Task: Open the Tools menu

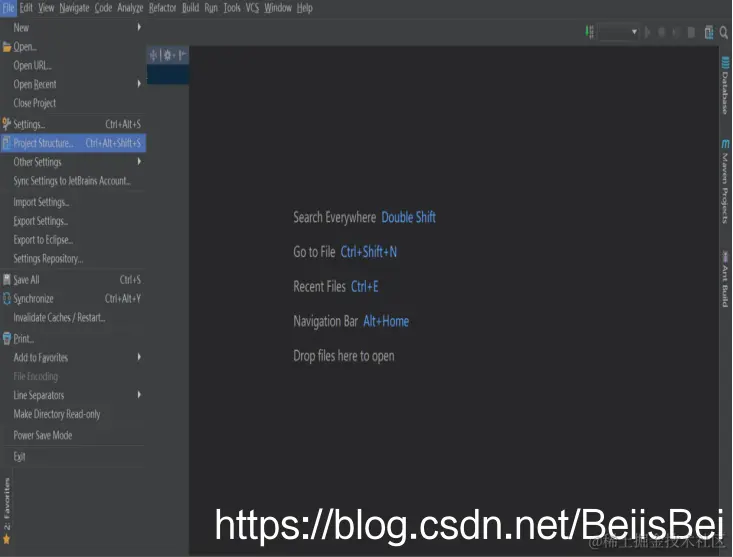Action: coord(232,8)
